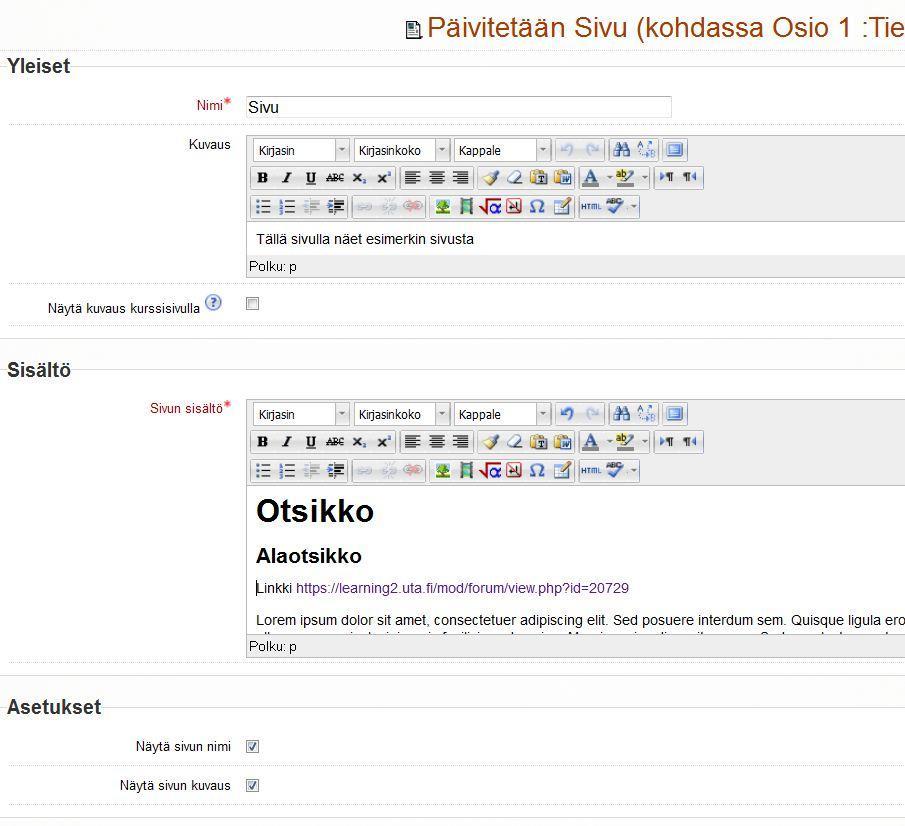This screenshot has height=826, width=905.
Task: Open Kirjasin dropdown in Sivun sisältö editor
Action: pos(301,414)
